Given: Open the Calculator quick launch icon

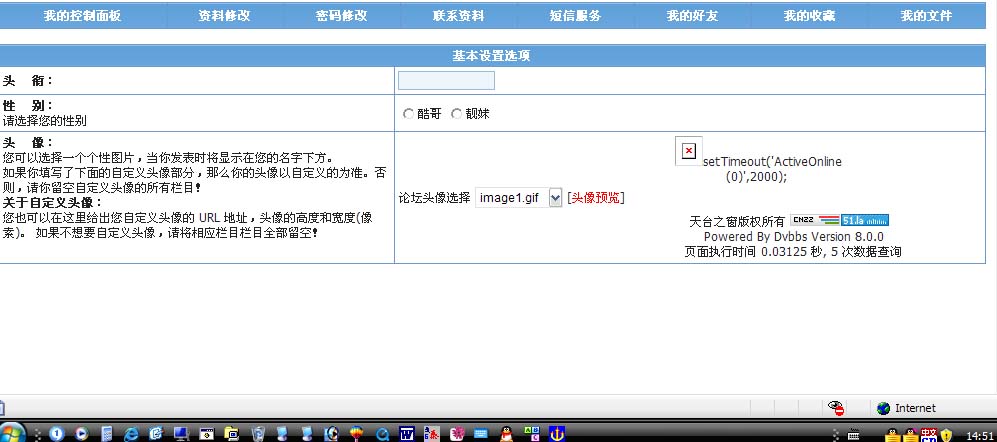Looking at the screenshot, I should tap(107, 434).
